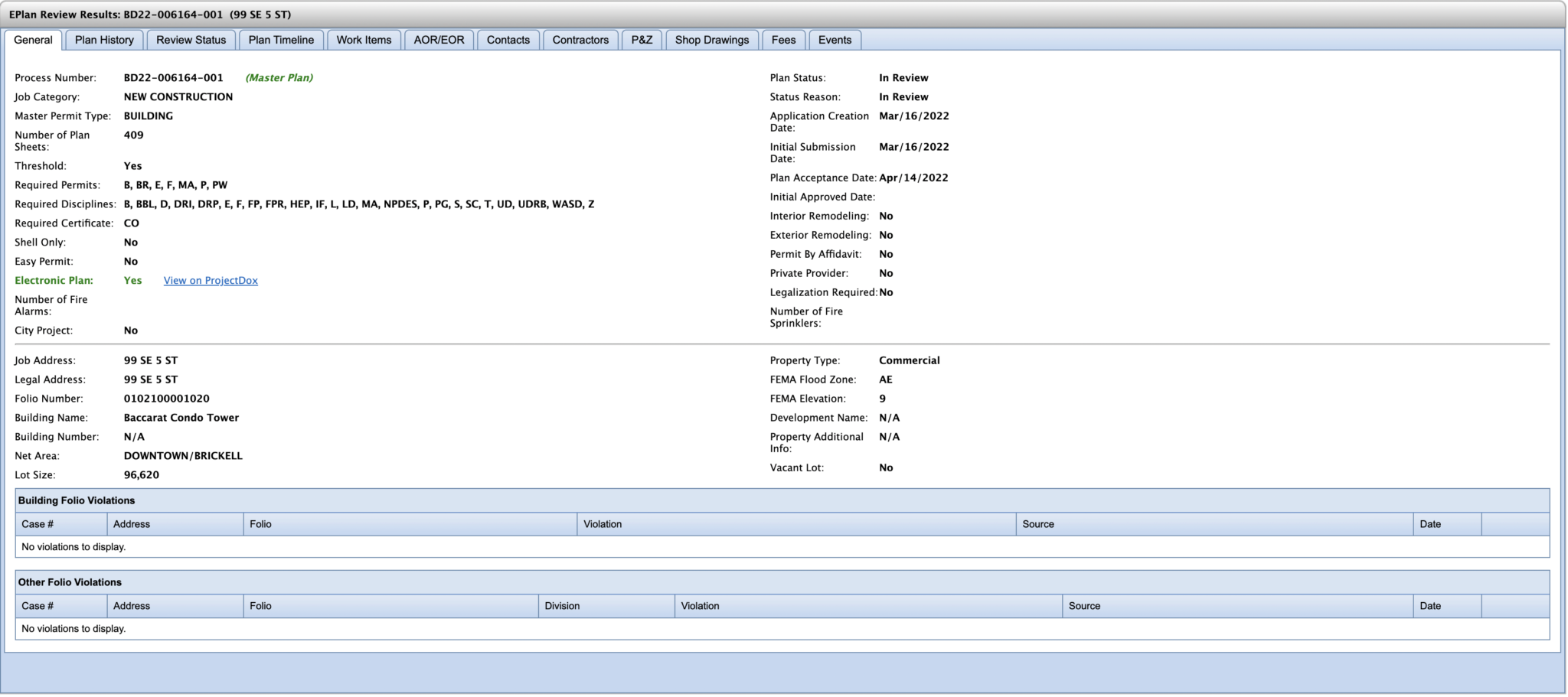Open the P&Z tab
Viewport: 1568px width, 697px height.
point(642,40)
